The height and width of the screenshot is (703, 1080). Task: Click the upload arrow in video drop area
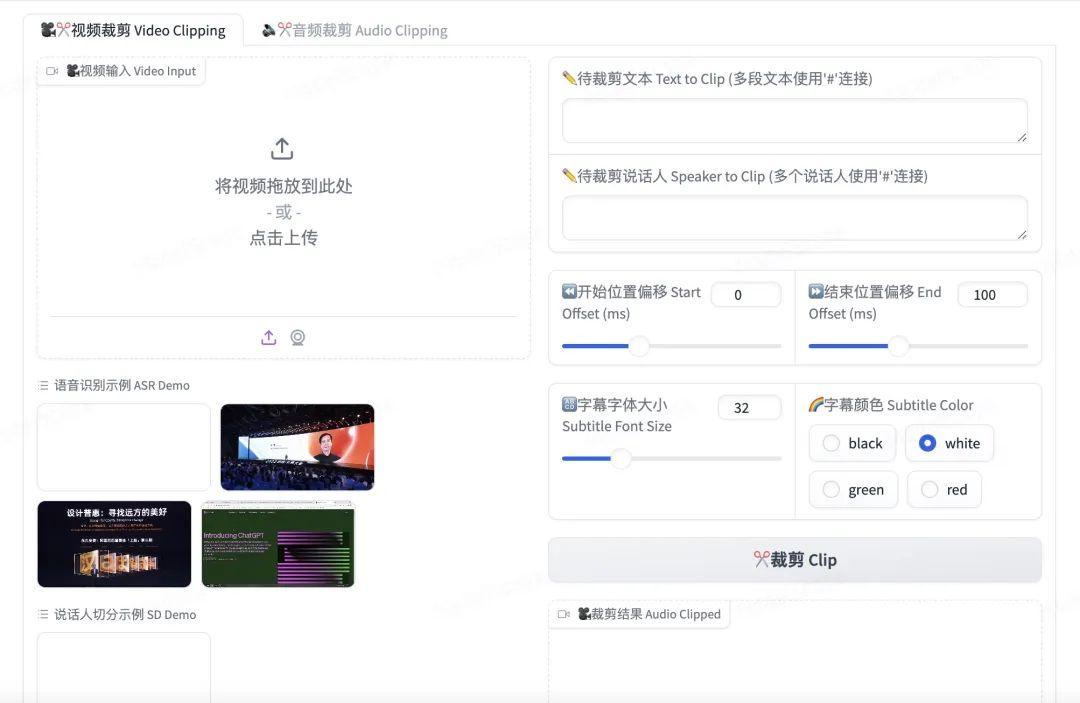point(282,148)
